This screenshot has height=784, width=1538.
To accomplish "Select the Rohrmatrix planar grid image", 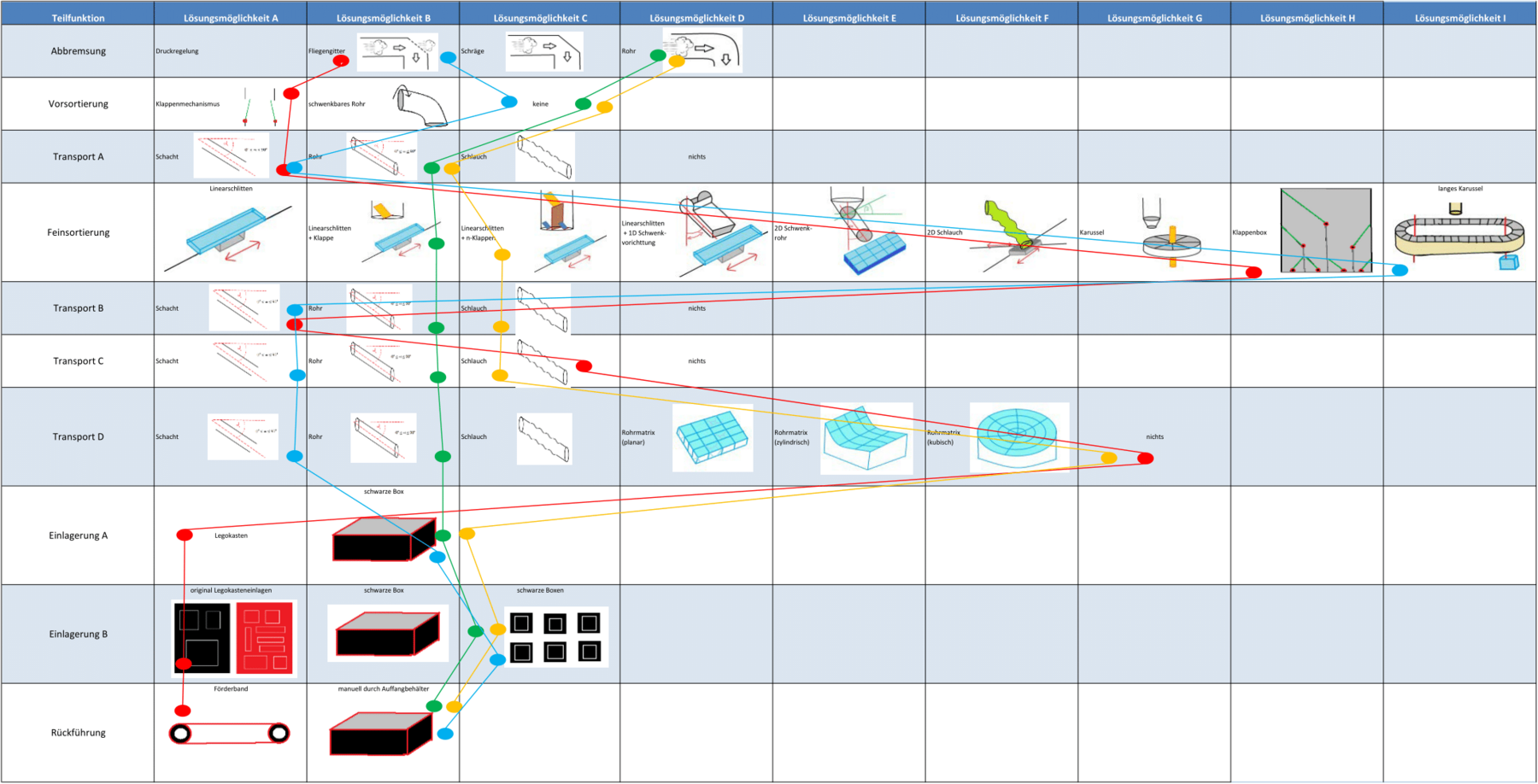I will coord(713,437).
